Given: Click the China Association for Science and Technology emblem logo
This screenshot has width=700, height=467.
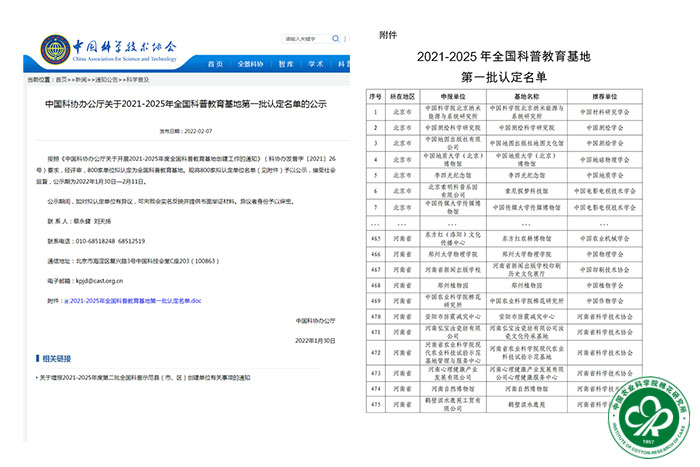Looking at the screenshot, I should pyautogui.click(x=55, y=49).
